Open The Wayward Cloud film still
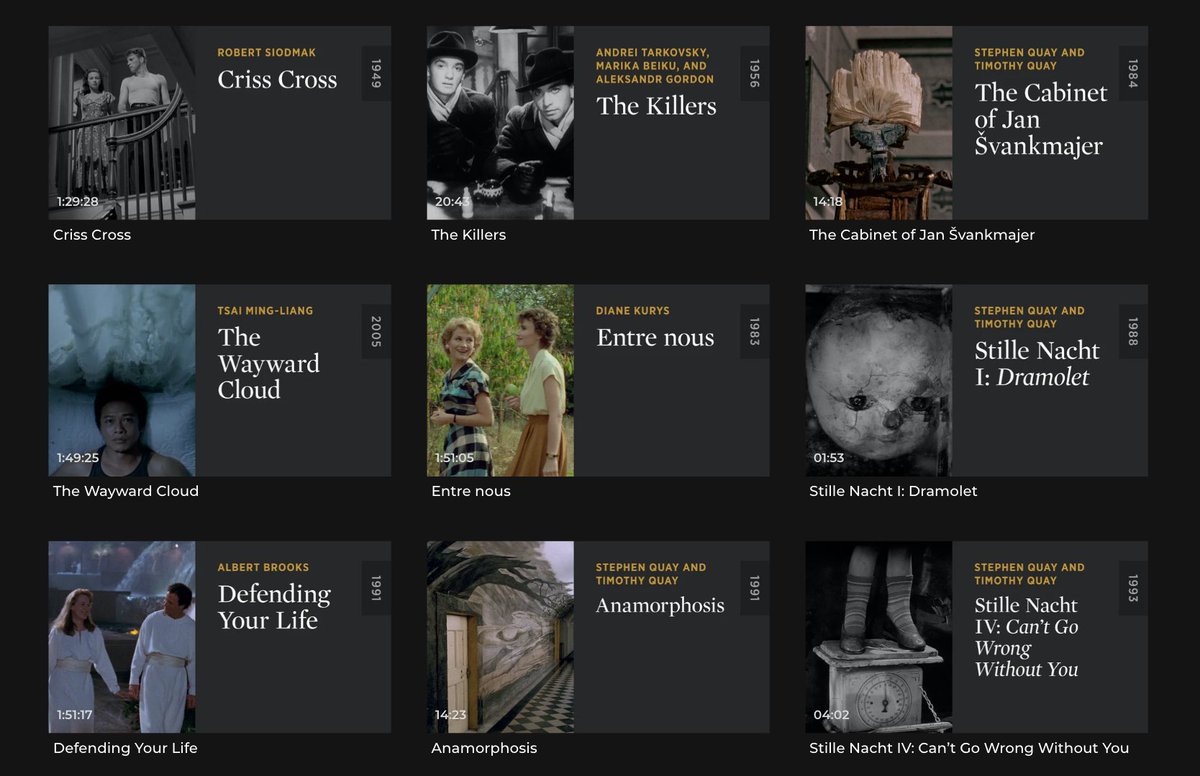The height and width of the screenshot is (776, 1200). click(122, 380)
